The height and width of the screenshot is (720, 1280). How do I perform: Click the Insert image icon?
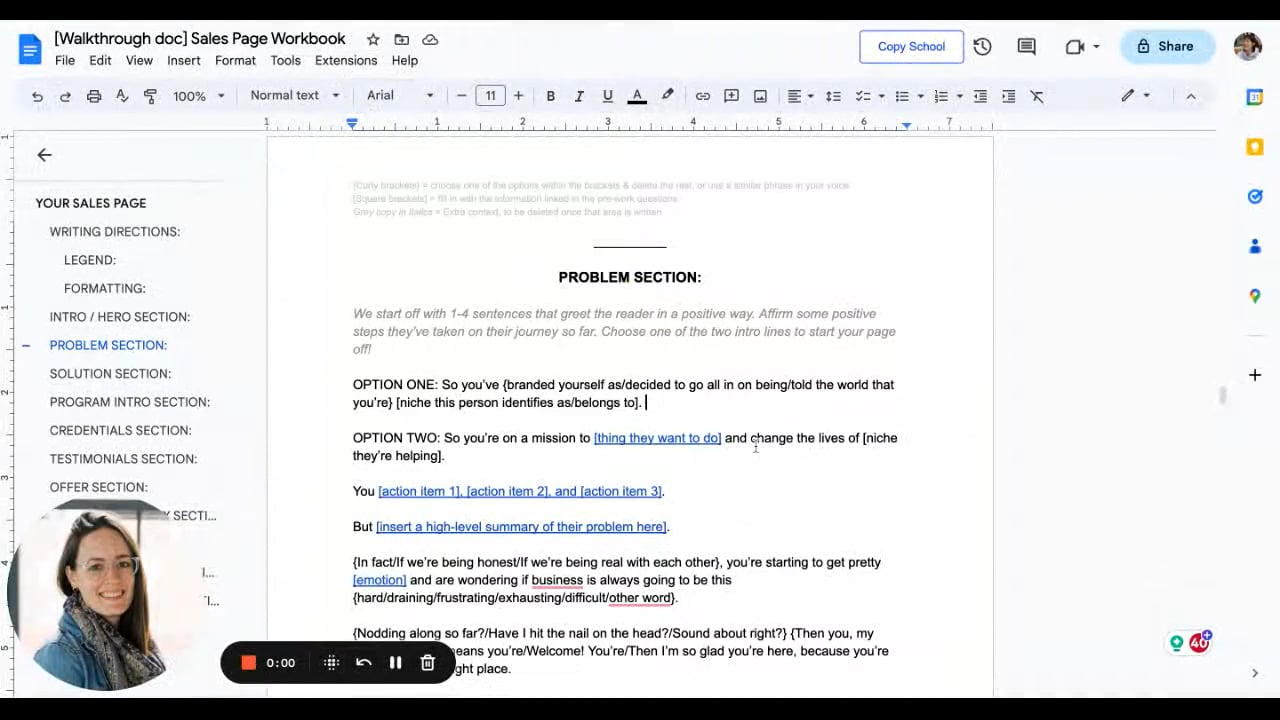click(760, 96)
